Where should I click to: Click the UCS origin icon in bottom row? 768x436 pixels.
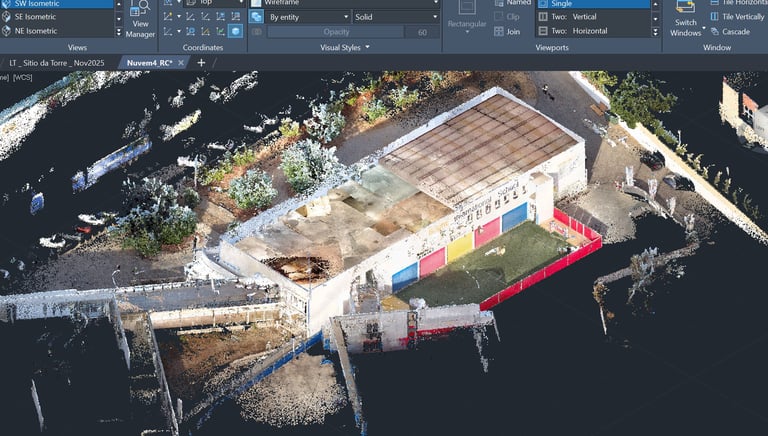tap(190, 31)
